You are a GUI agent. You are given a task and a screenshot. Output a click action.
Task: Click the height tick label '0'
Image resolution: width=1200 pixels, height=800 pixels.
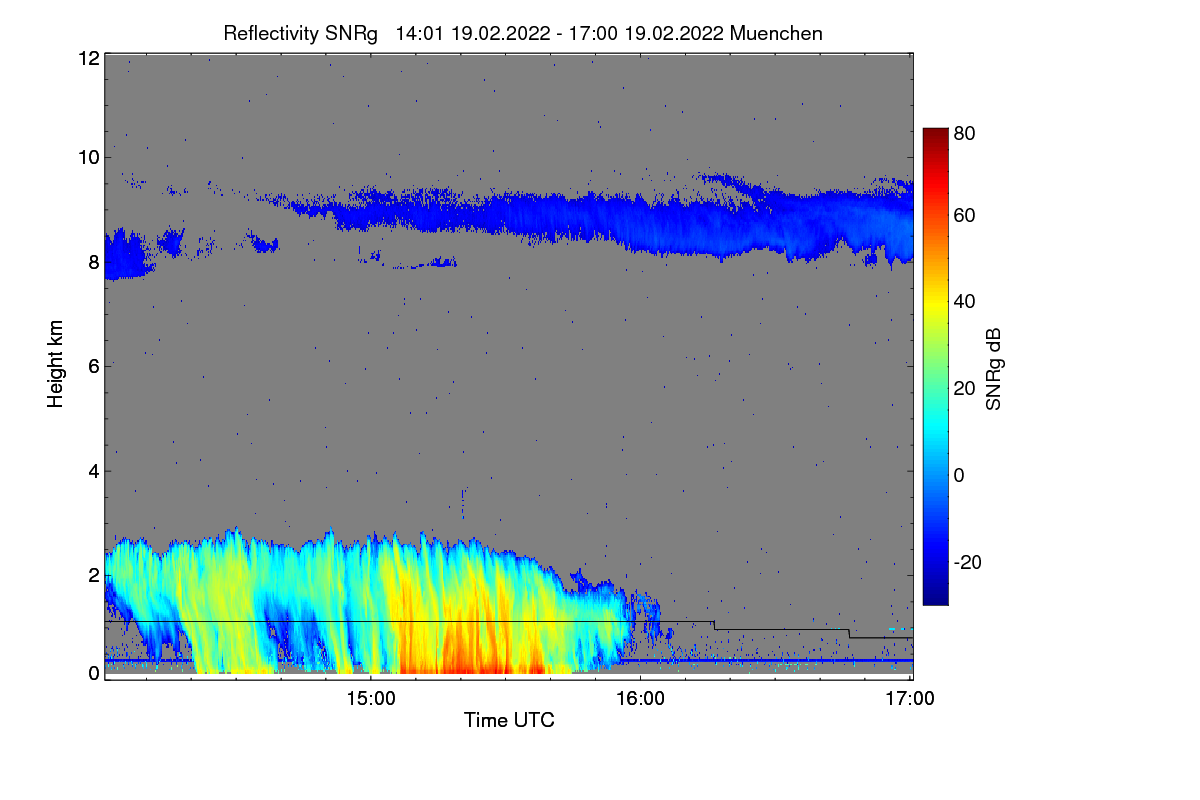point(93,673)
